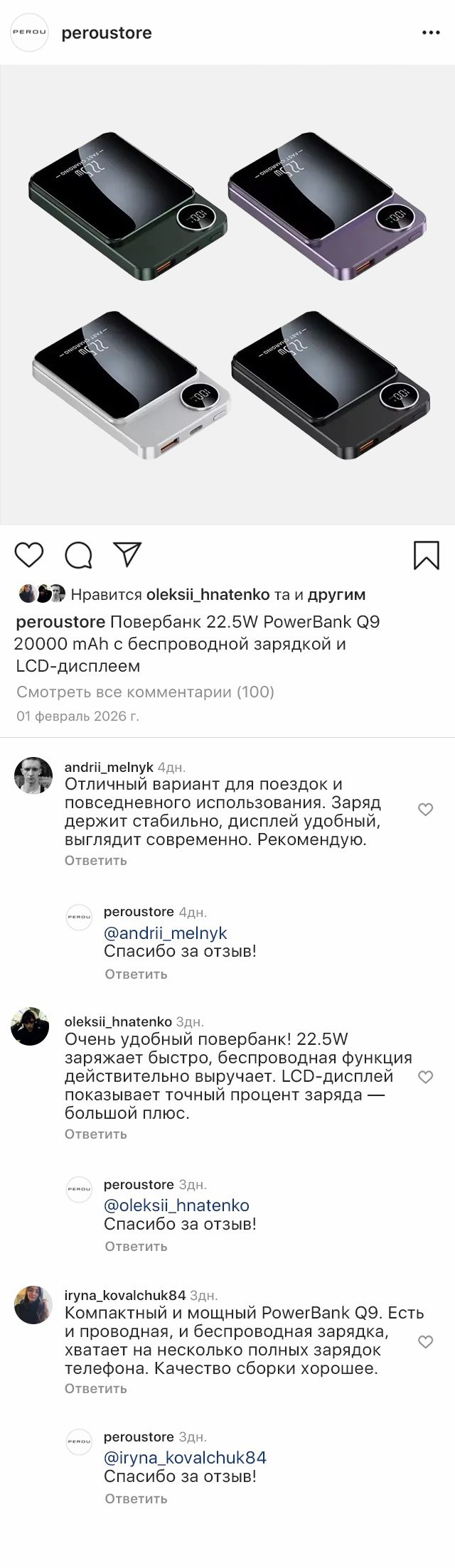Open peroustore username in the header

[x=107, y=33]
